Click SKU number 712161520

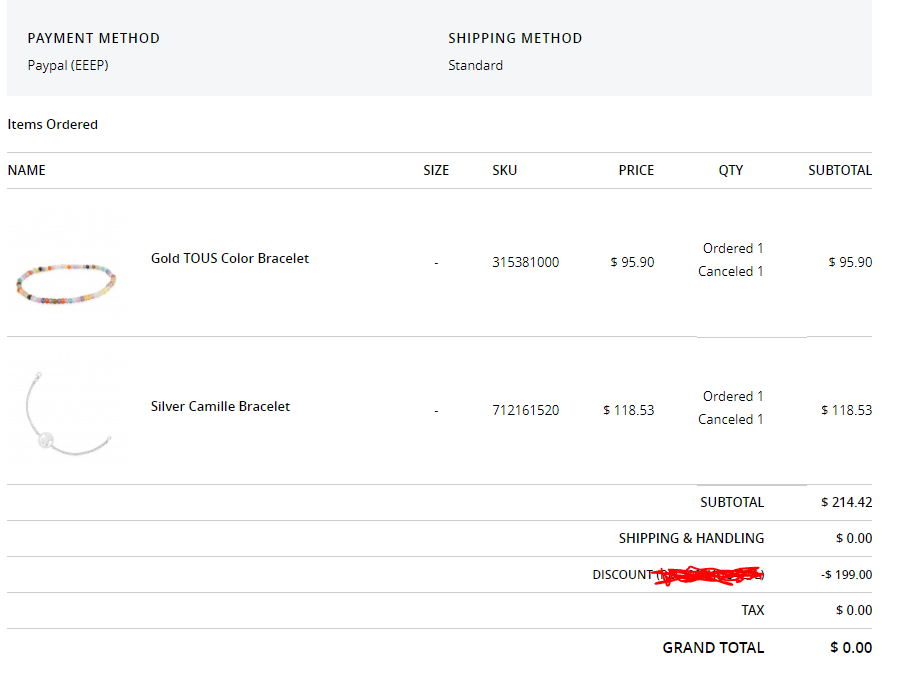pos(525,410)
